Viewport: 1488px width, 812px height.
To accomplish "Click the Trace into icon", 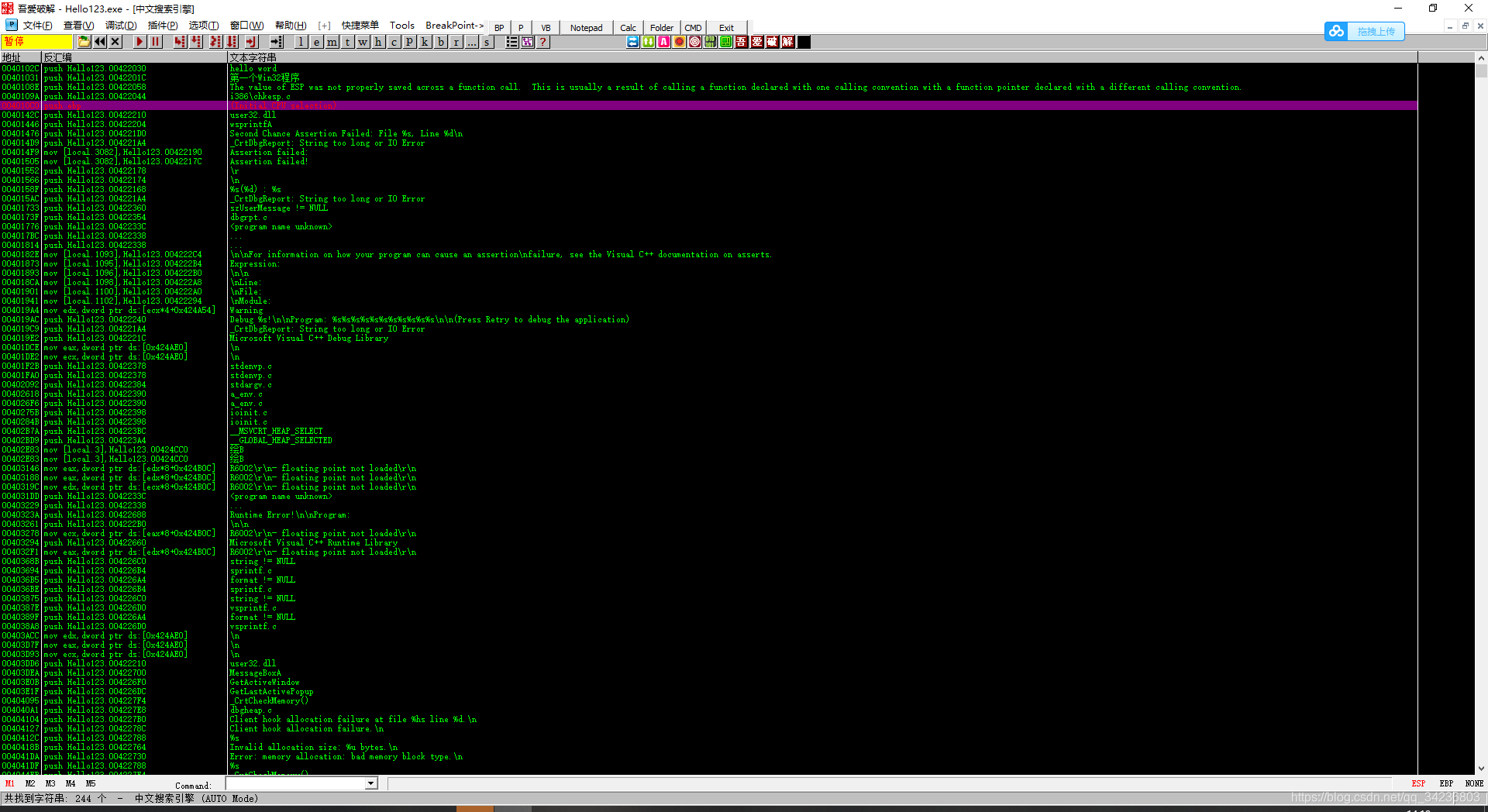I will click(215, 42).
